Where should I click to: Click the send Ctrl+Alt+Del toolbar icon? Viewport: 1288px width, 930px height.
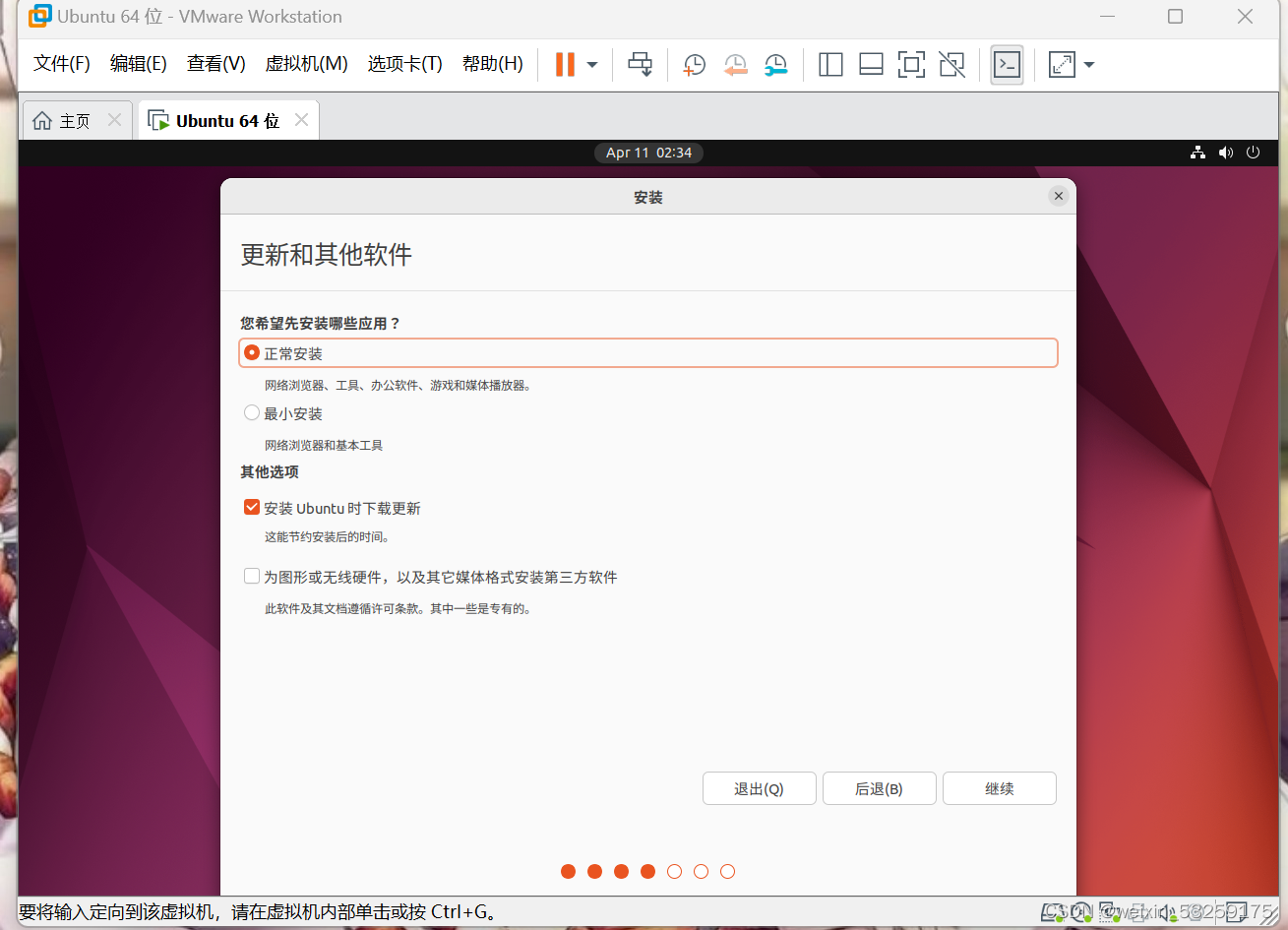(x=640, y=65)
